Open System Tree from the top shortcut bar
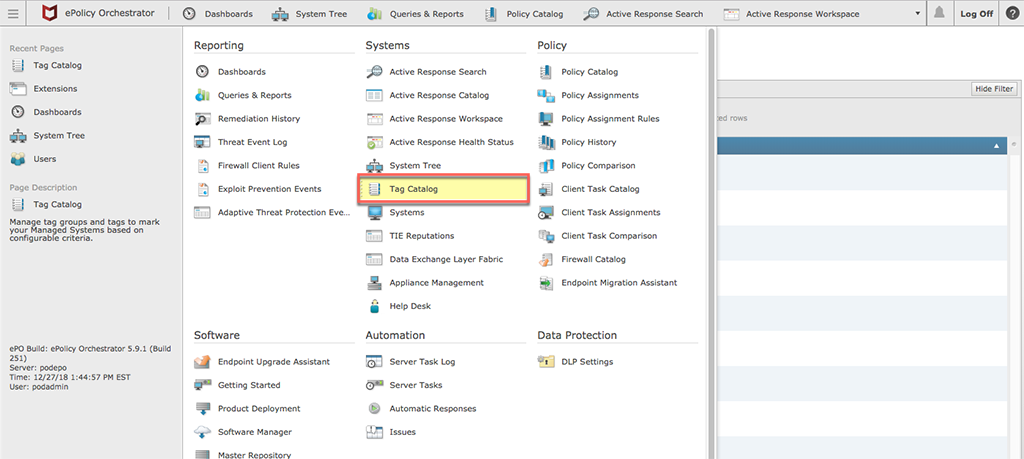Viewport: 1024px width, 459px height. (310, 13)
